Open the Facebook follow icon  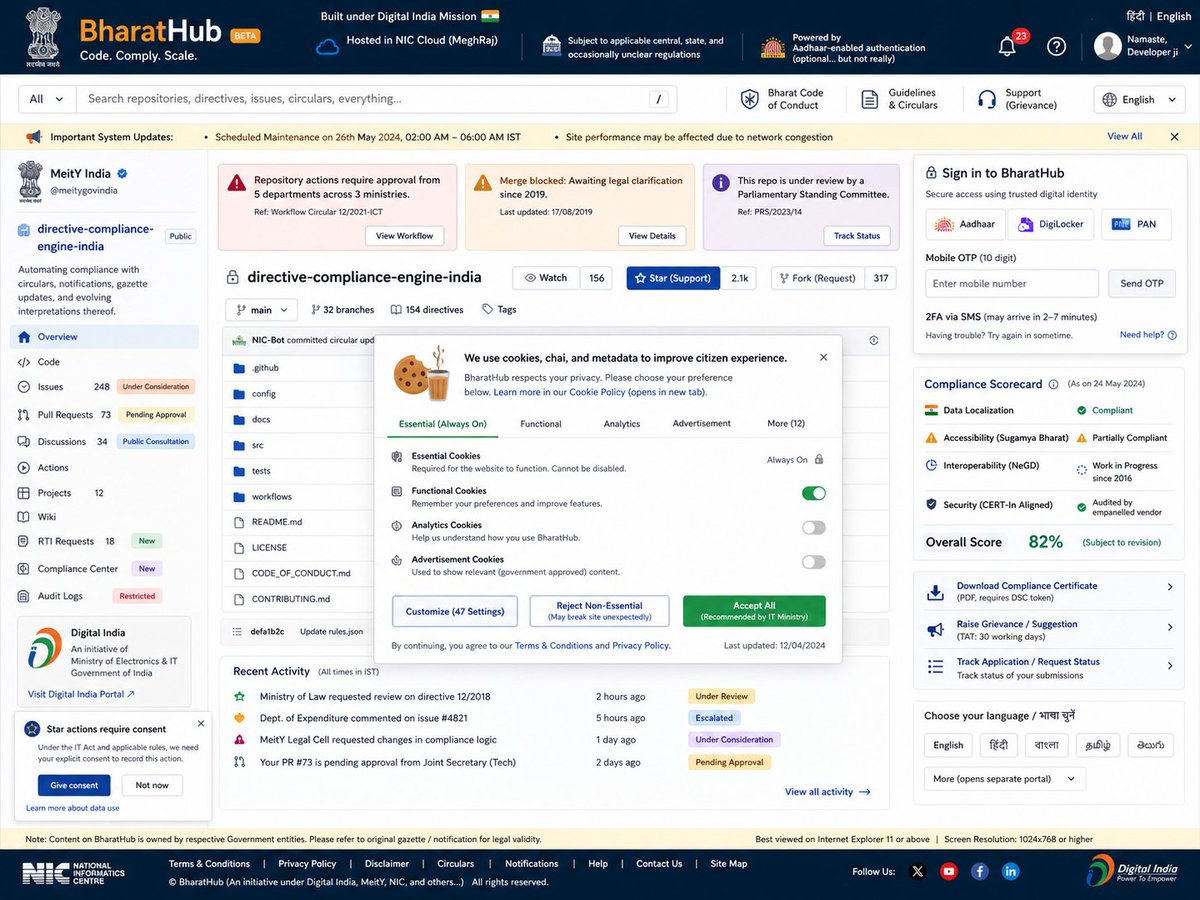point(980,871)
